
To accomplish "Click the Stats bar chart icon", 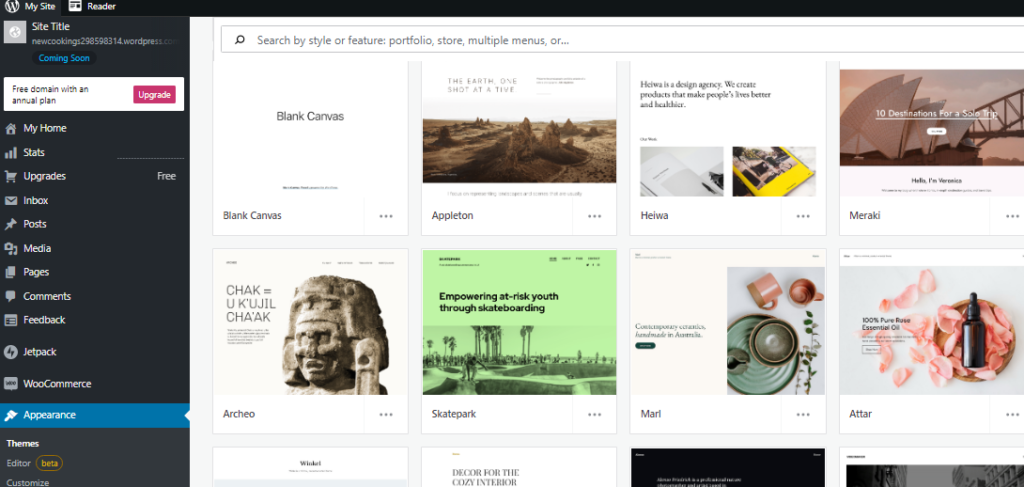I will [10, 153].
